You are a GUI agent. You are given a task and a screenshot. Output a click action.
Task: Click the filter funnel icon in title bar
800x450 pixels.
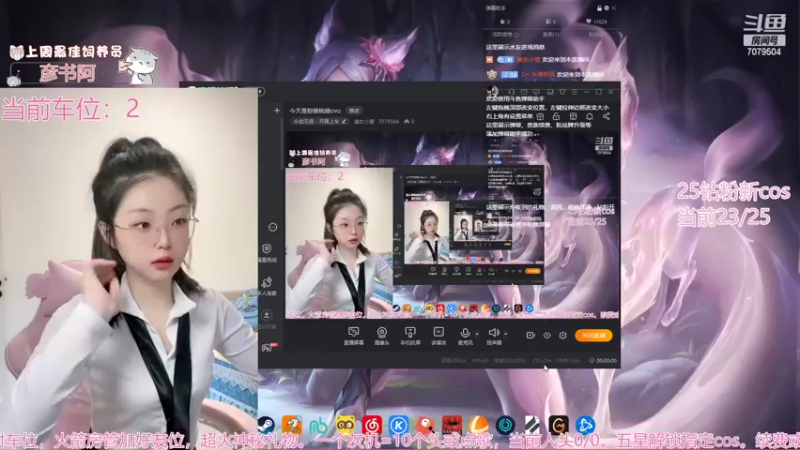click(562, 92)
